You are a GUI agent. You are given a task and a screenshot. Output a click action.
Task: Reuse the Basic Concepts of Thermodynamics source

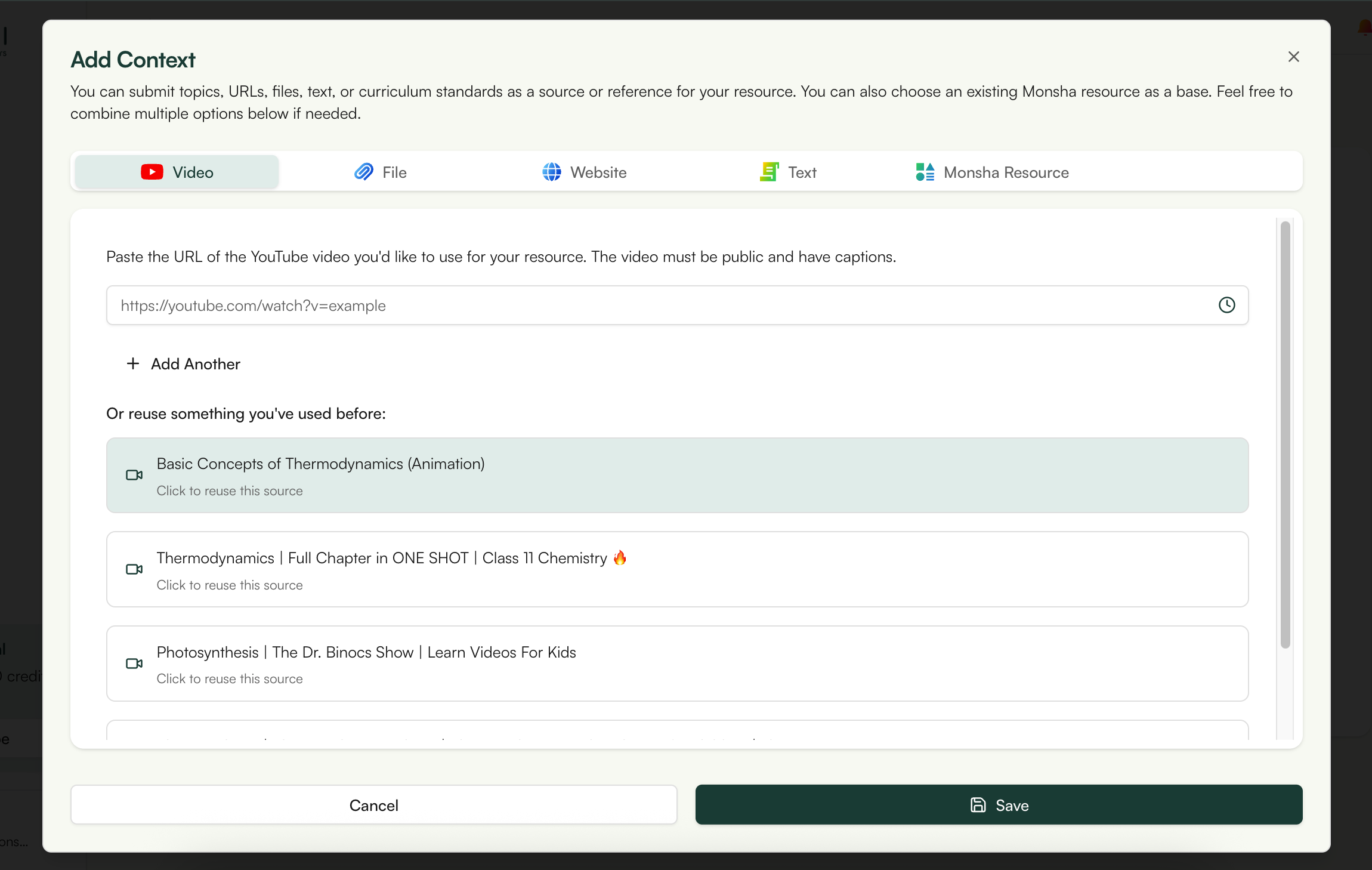[677, 475]
